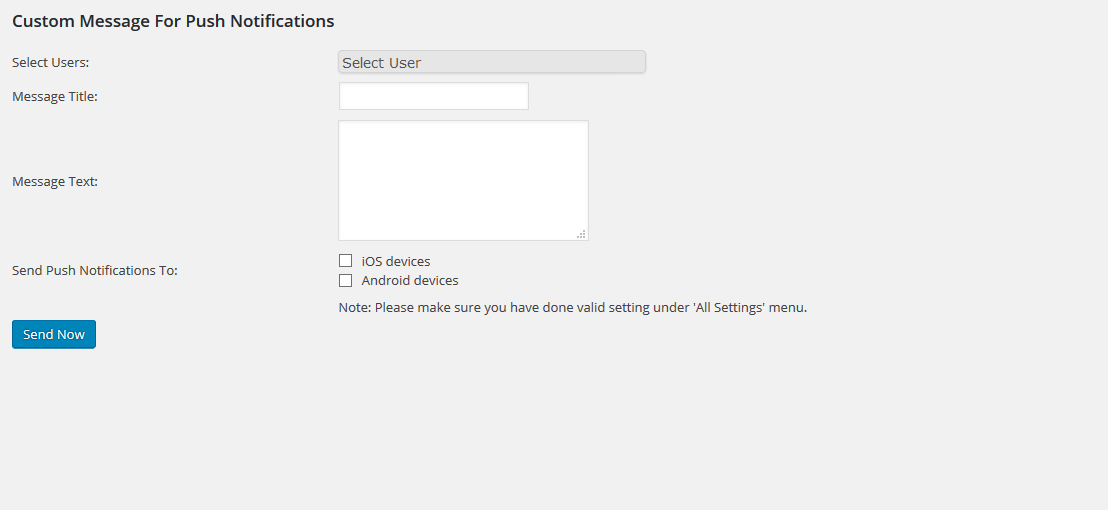1108x510 pixels.
Task: Click the 'Android devices' label text
Action: [x=410, y=280]
